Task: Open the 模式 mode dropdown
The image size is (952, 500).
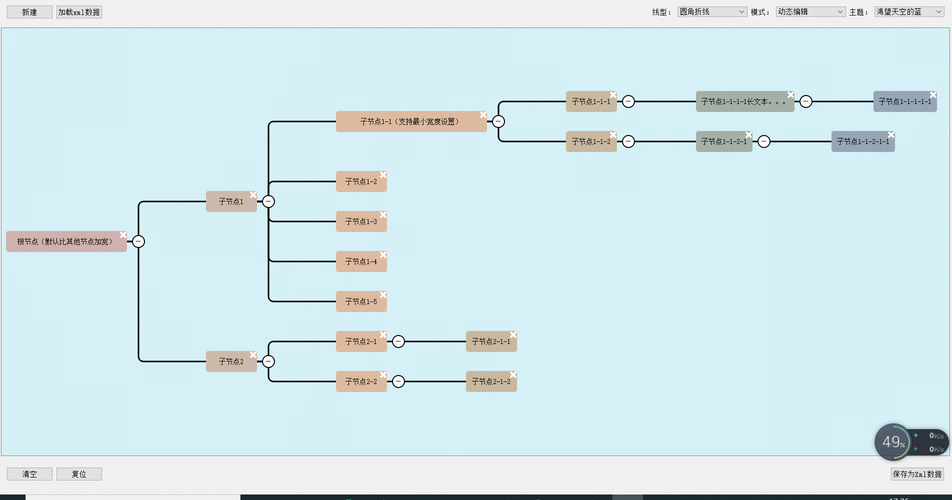Action: (810, 12)
